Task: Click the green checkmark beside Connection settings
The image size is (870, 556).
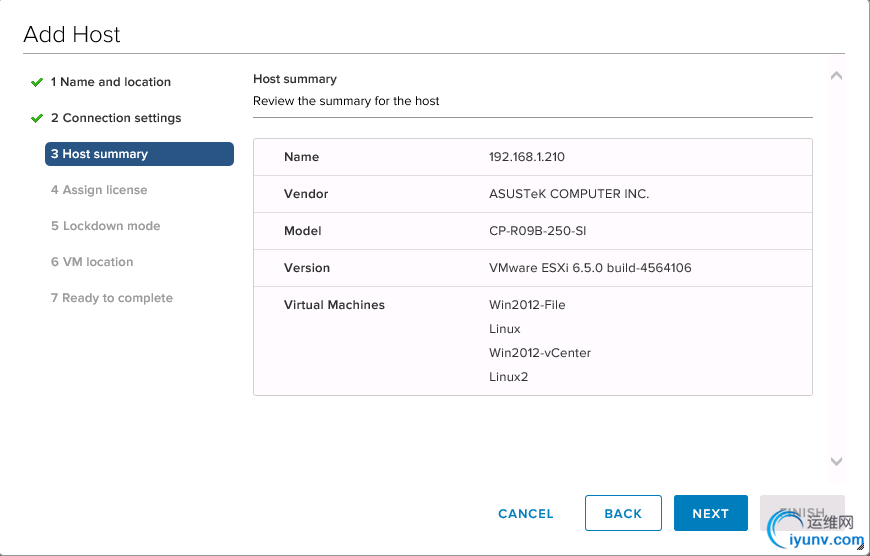Action: [x=37, y=118]
